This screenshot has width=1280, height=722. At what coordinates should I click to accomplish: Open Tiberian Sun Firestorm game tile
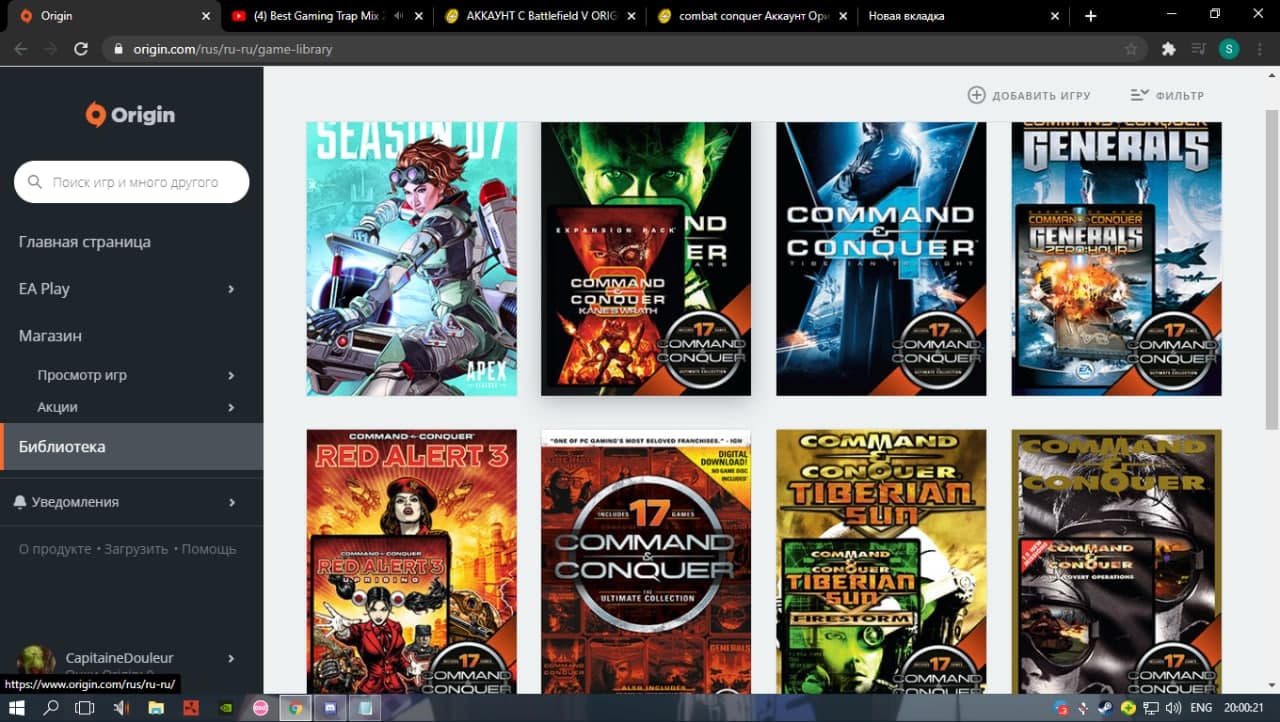[881, 562]
